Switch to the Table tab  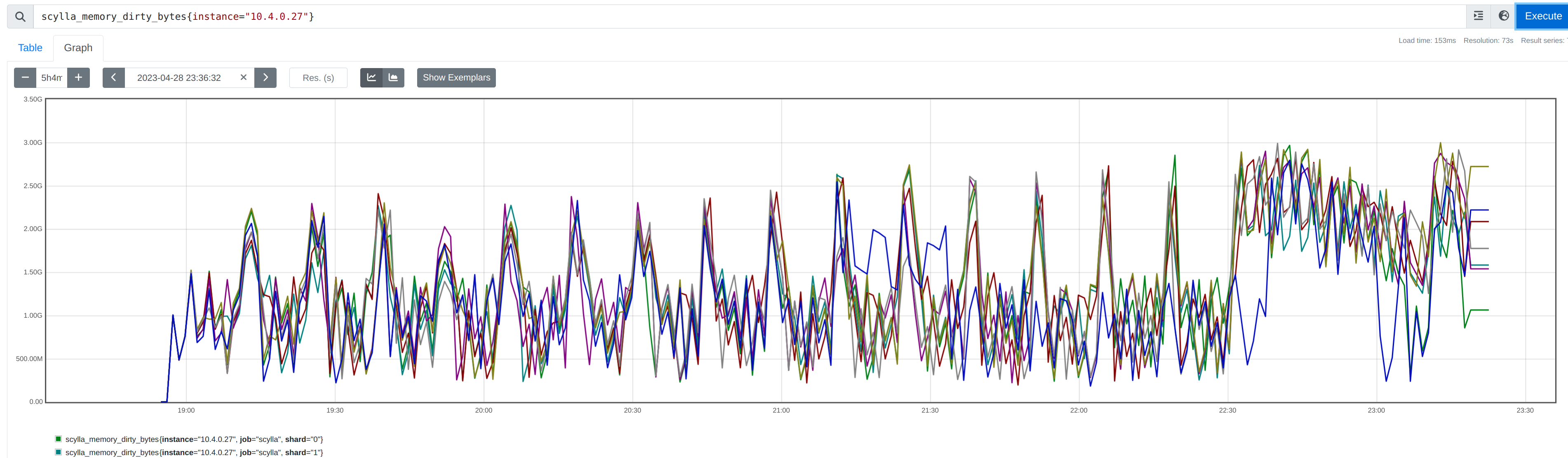tap(30, 47)
